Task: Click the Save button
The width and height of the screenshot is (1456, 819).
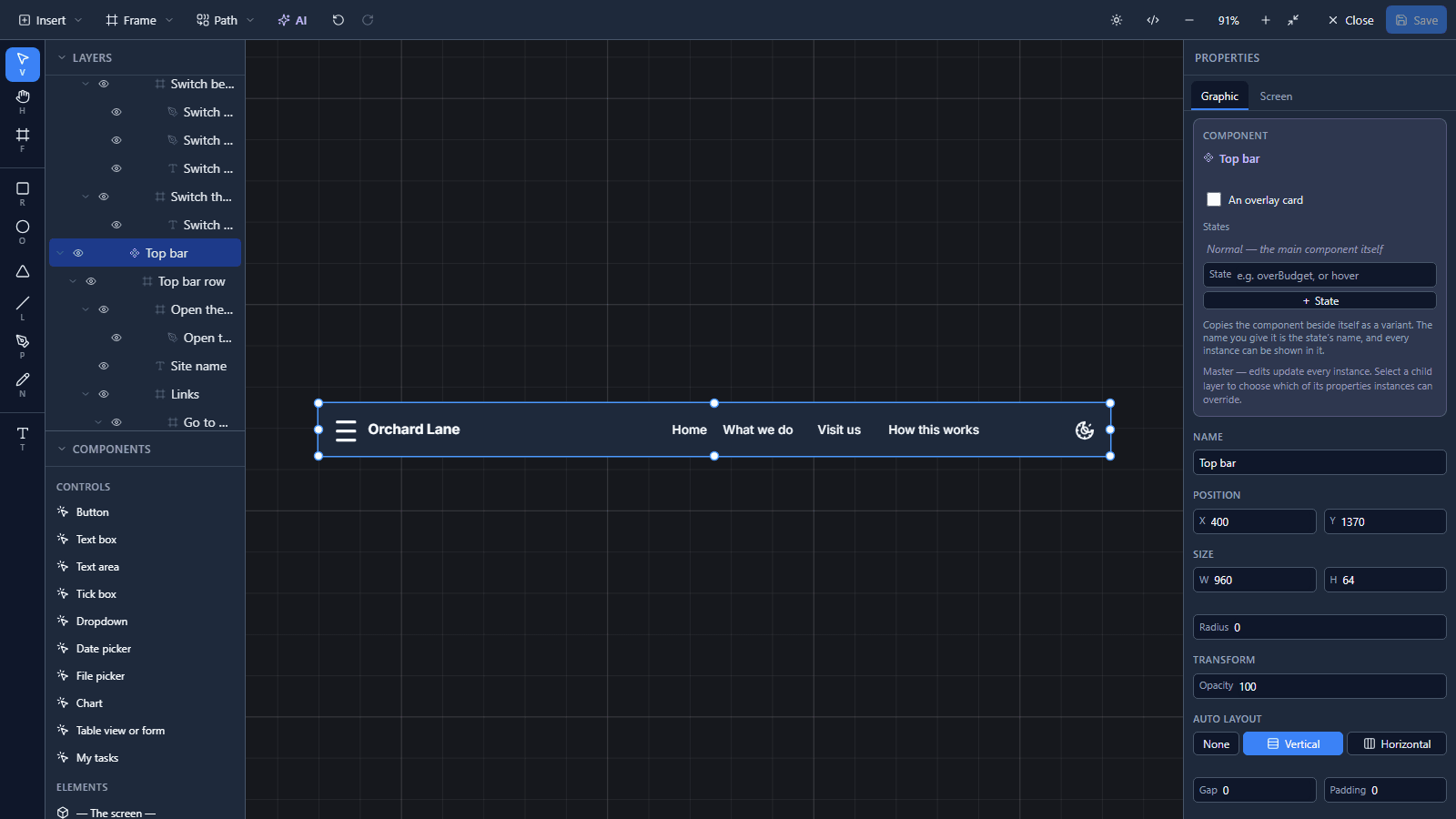Action: point(1416,20)
